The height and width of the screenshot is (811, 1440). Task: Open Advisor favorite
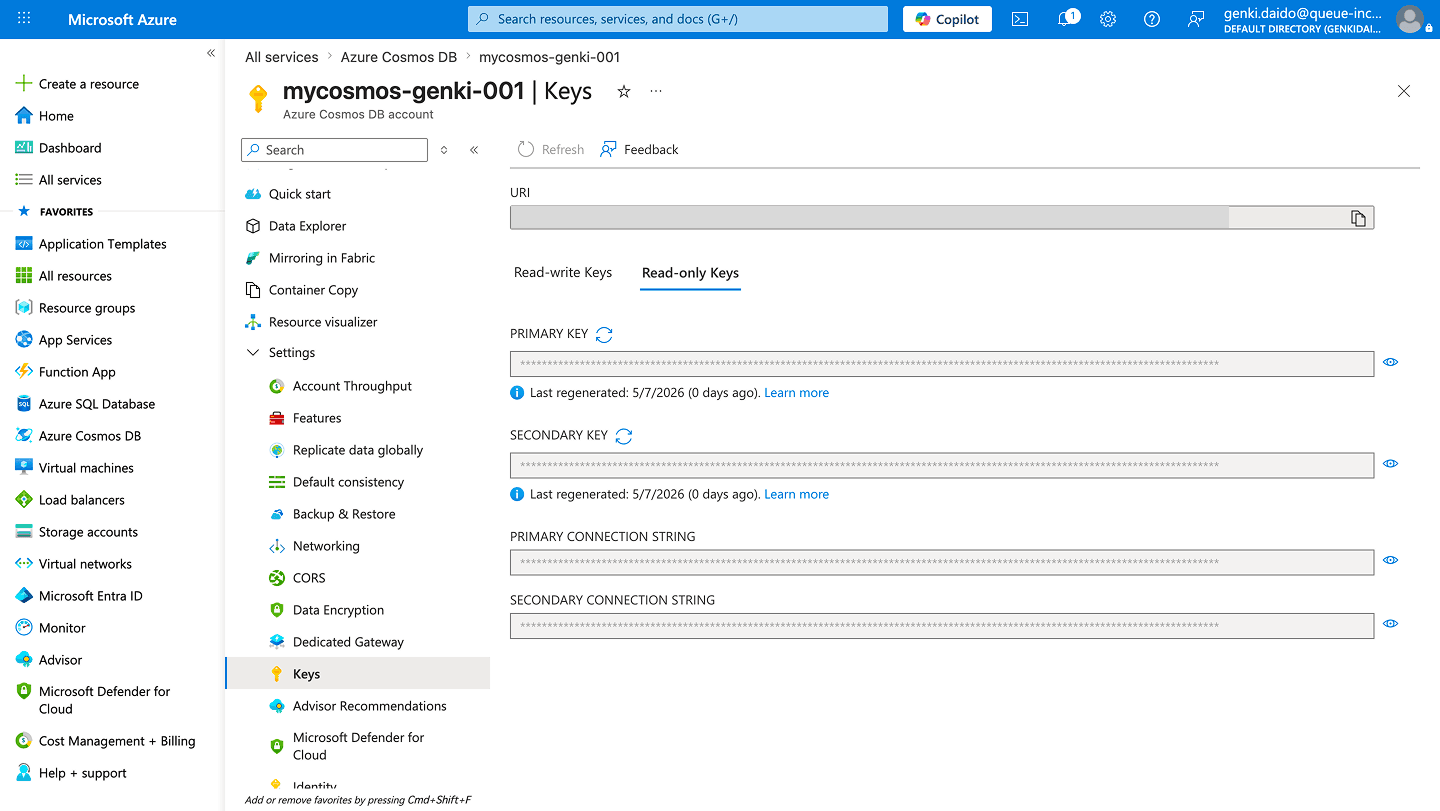pos(49,660)
